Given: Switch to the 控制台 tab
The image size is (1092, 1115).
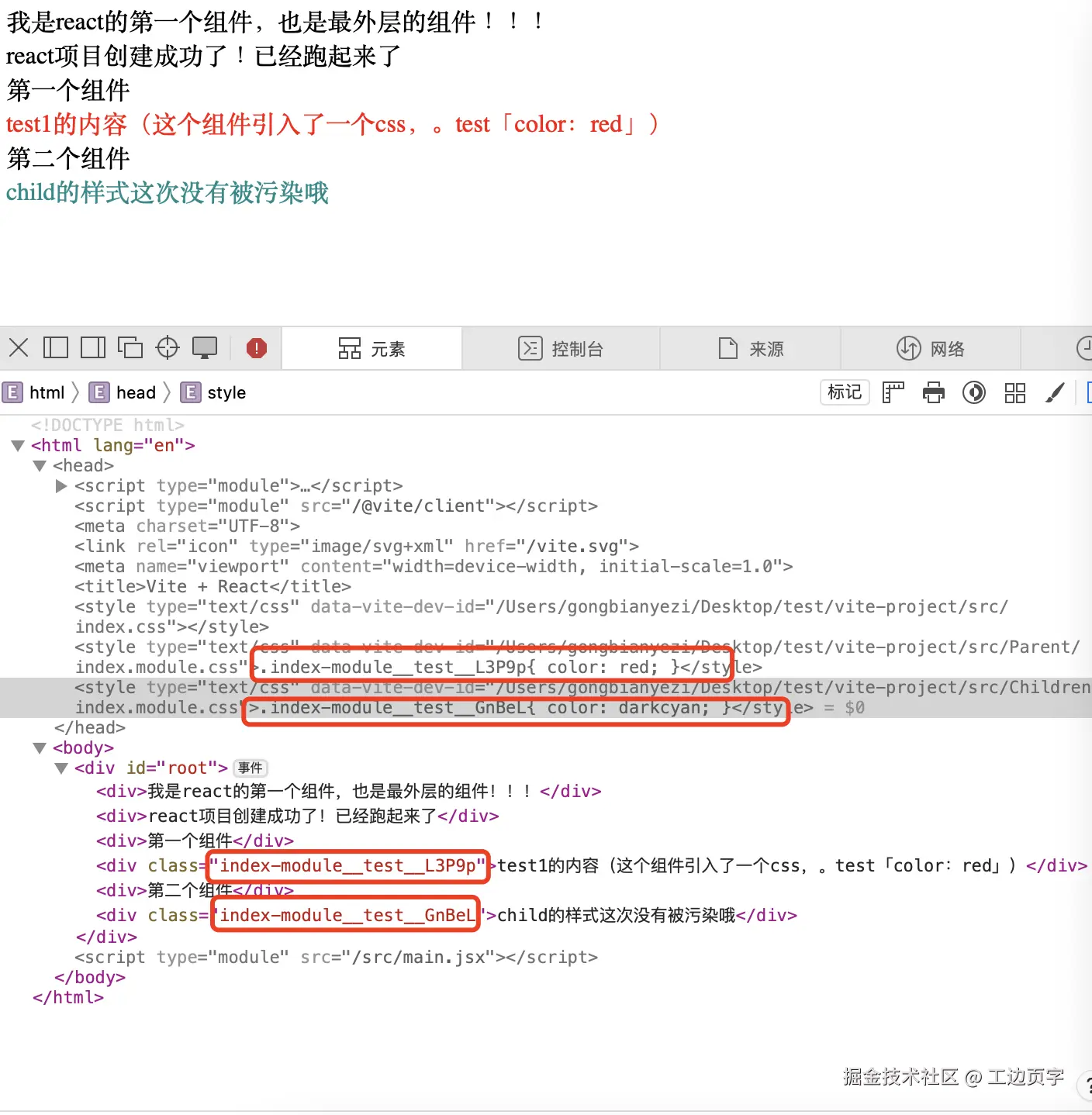Looking at the screenshot, I should [x=561, y=349].
